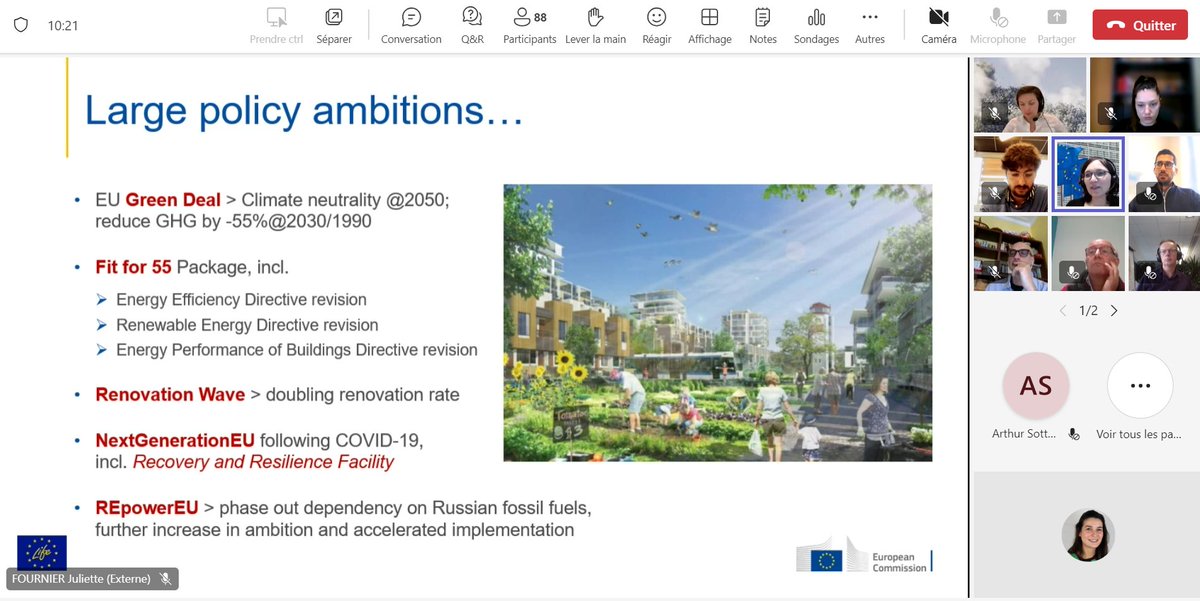
Task: Change layout via Affichage
Action: (709, 26)
